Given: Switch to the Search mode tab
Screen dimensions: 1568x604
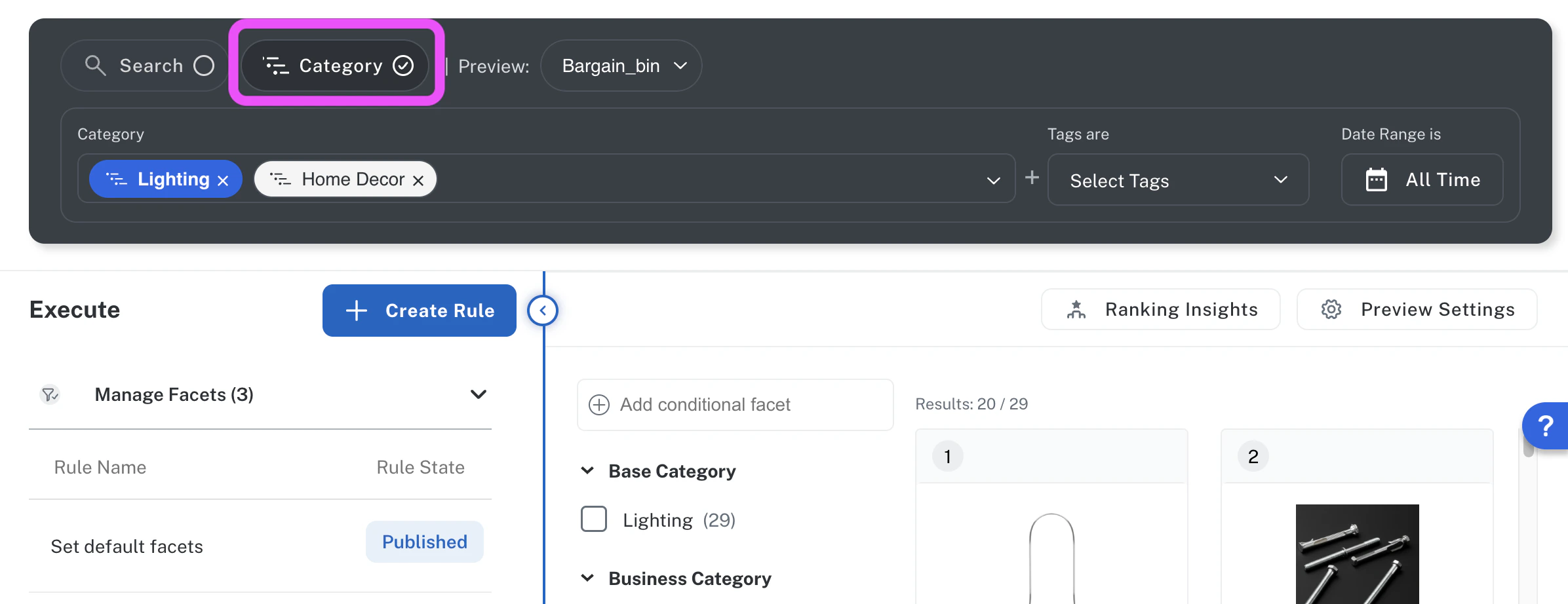Looking at the screenshot, I should [144, 66].
